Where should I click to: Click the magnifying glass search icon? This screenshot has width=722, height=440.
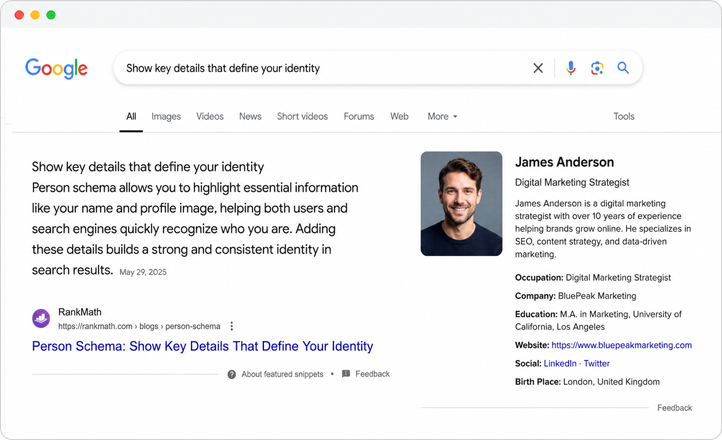click(x=623, y=68)
